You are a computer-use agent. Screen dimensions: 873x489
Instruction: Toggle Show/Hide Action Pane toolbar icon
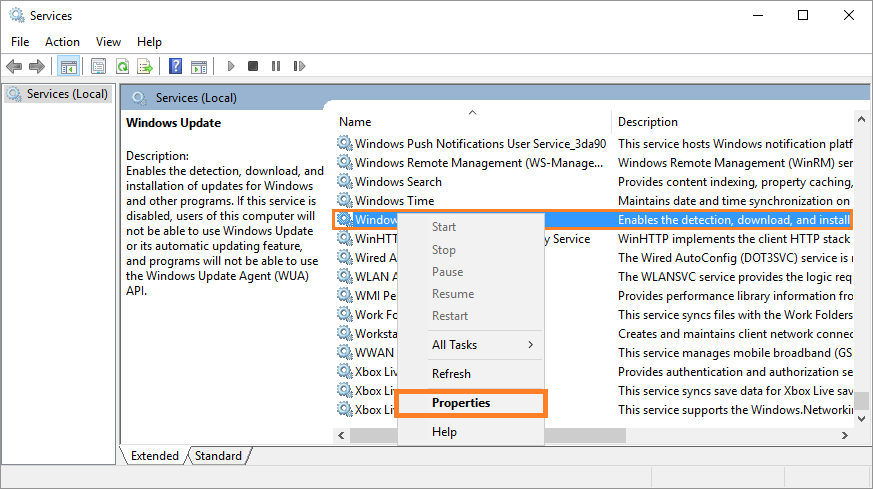[199, 67]
